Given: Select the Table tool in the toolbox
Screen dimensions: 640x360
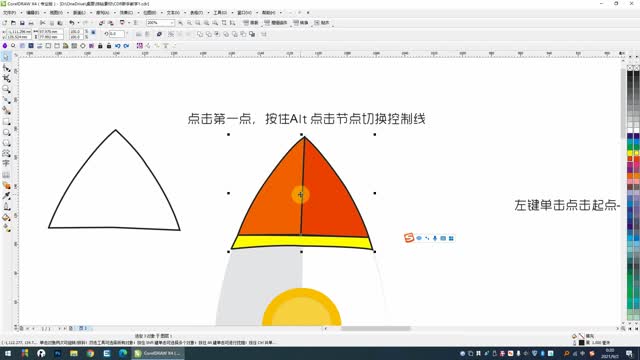Looking at the screenshot, I should pyautogui.click(x=6, y=175).
